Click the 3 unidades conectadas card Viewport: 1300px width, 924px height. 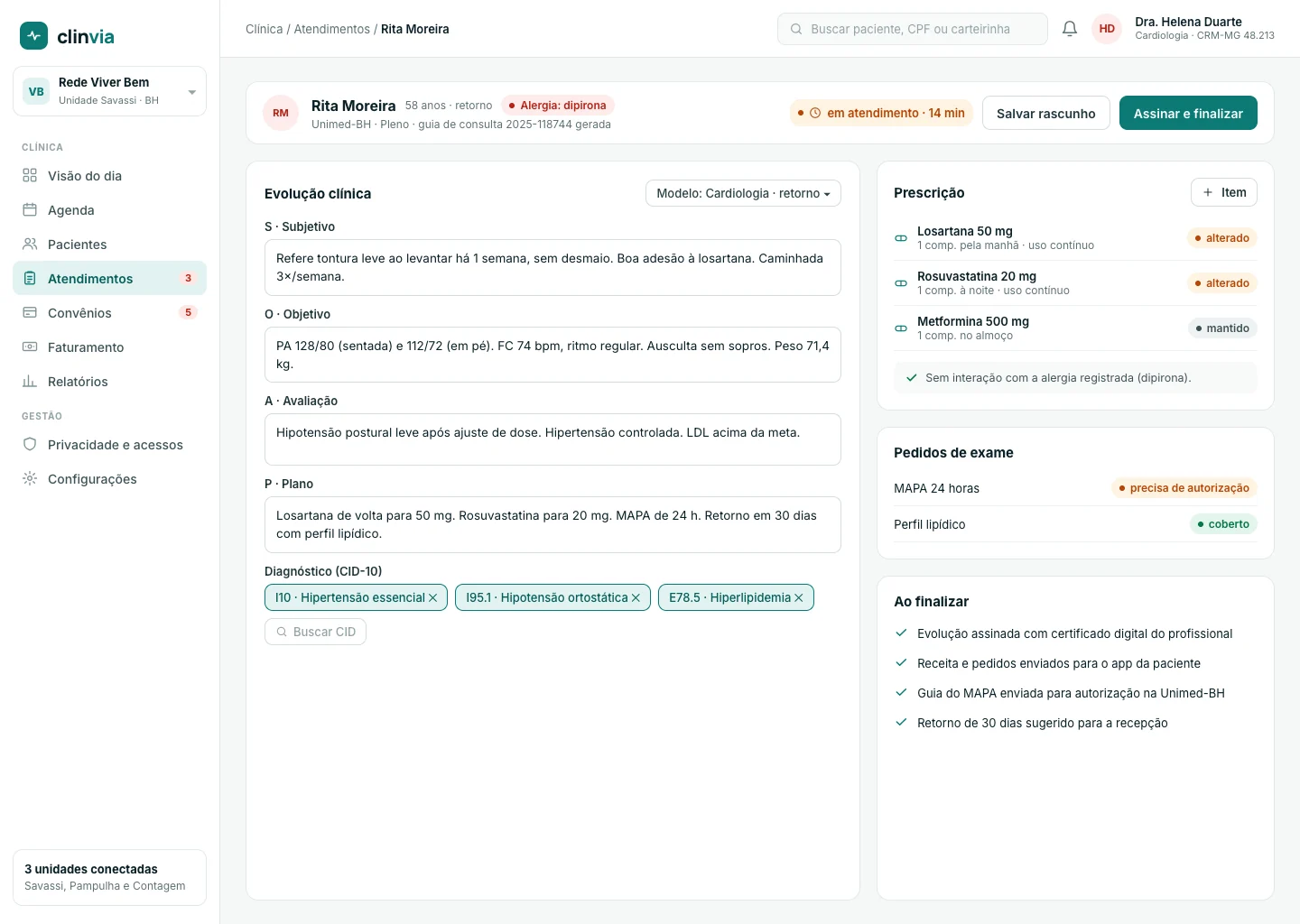109,877
